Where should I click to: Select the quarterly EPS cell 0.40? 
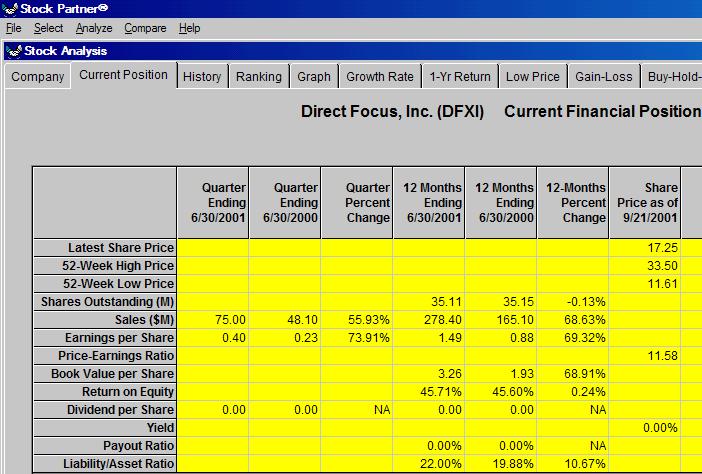click(x=213, y=337)
